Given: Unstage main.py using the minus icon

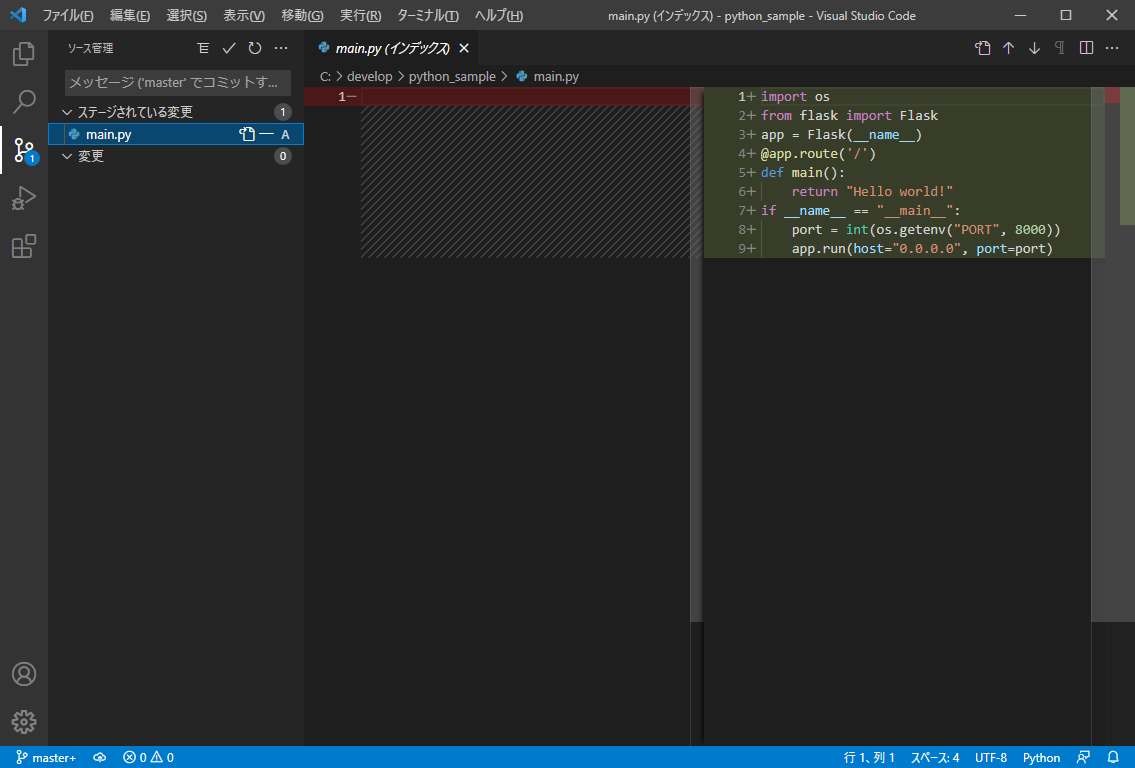Looking at the screenshot, I should tap(267, 134).
